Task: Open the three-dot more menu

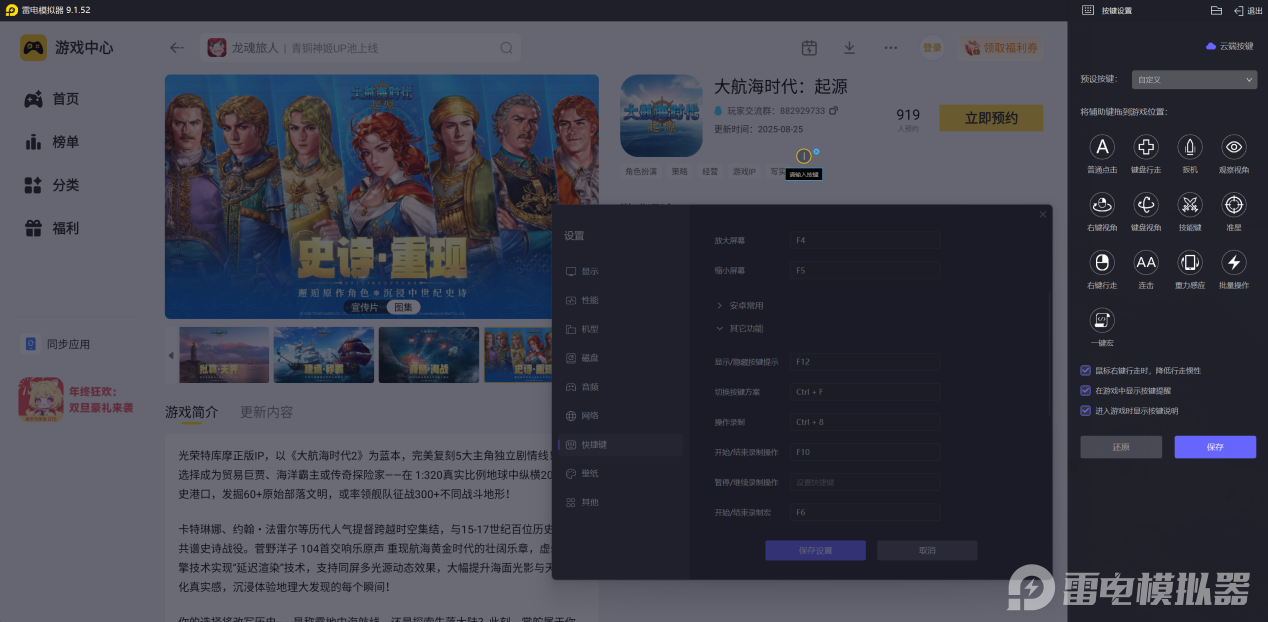Action: (890, 47)
